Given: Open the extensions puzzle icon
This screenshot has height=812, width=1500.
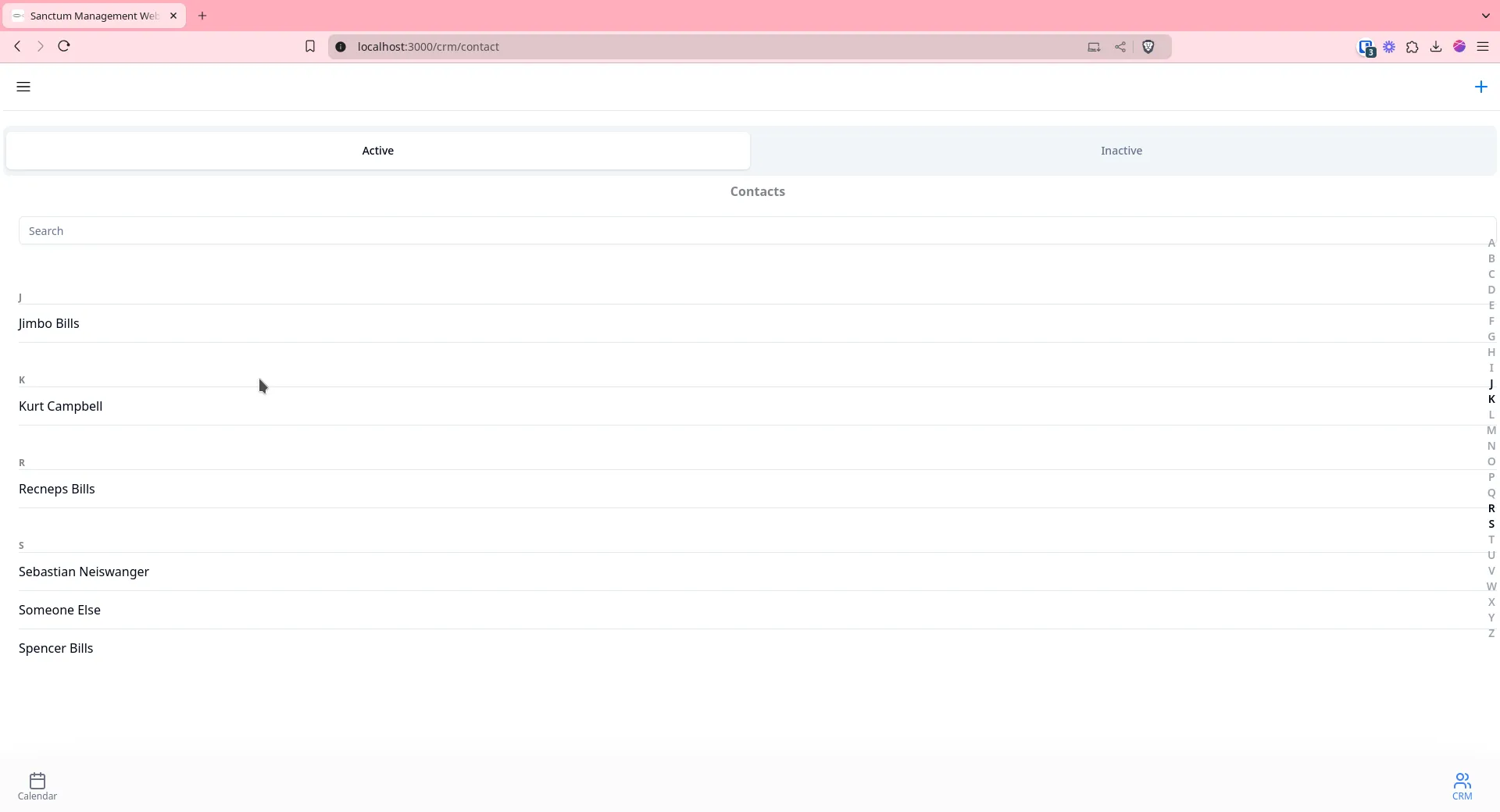Looking at the screenshot, I should (1412, 47).
